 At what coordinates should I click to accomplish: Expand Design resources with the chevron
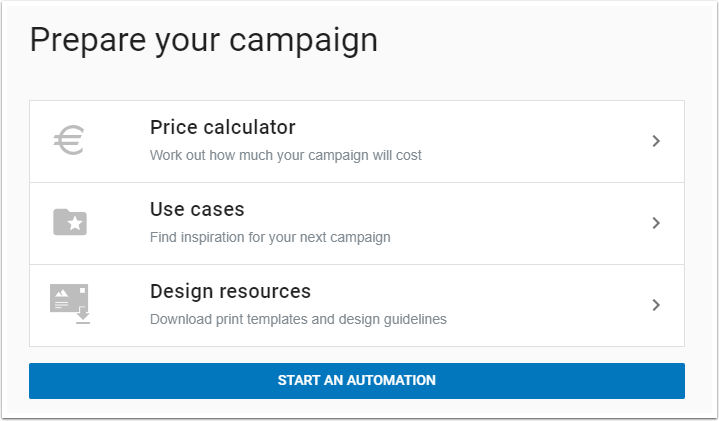[656, 305]
